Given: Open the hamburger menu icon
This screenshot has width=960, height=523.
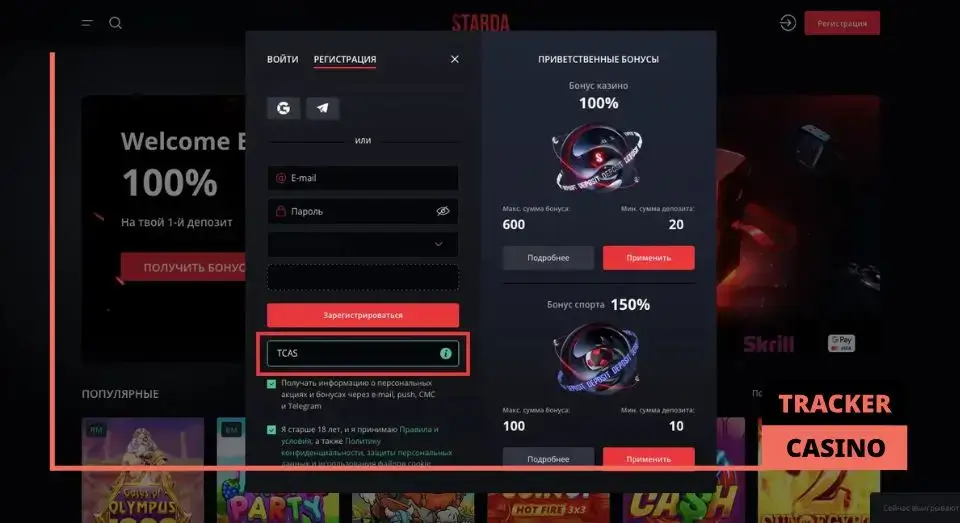Looking at the screenshot, I should coord(87,23).
